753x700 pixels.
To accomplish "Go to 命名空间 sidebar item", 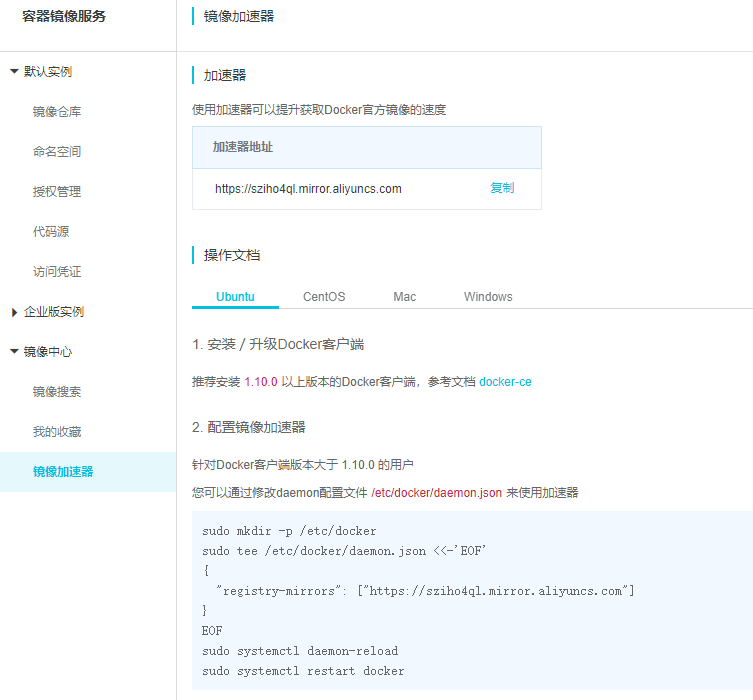I will (57, 152).
